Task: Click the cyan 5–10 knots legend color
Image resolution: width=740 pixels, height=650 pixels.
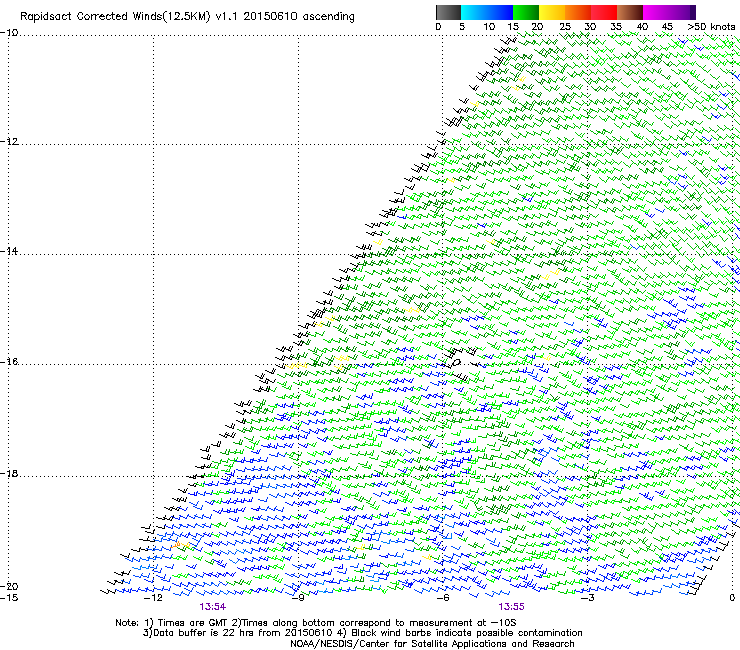Action: (x=474, y=12)
